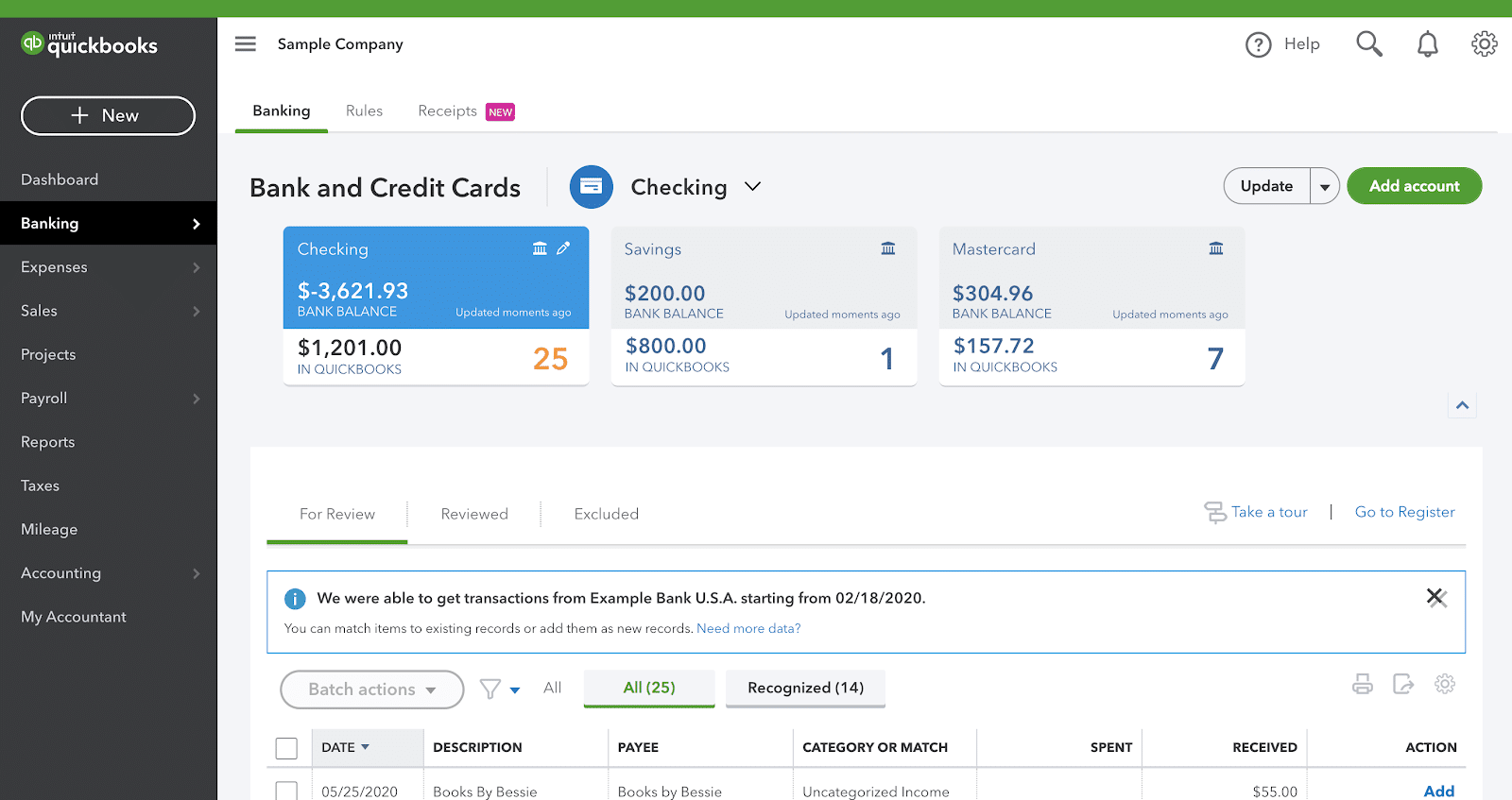1512x800 pixels.
Task: Open the settings gear in header
Action: (x=1485, y=43)
